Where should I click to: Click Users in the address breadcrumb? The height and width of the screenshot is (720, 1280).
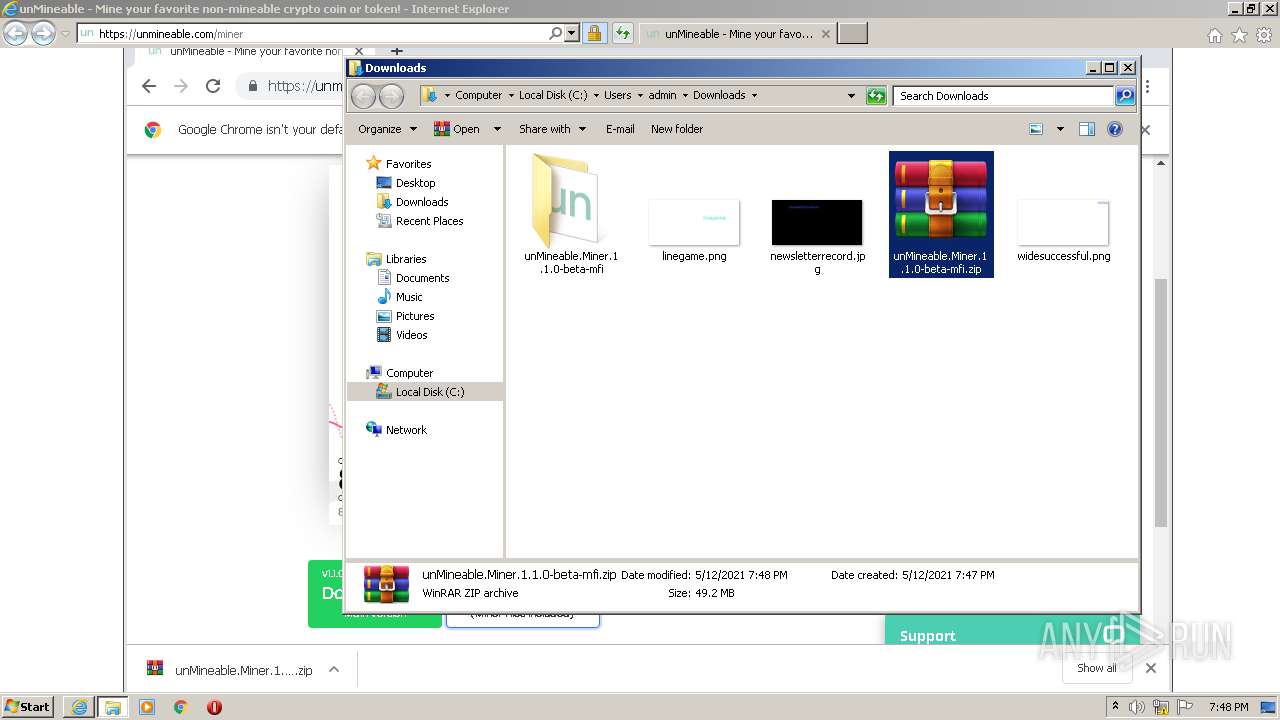coord(617,95)
